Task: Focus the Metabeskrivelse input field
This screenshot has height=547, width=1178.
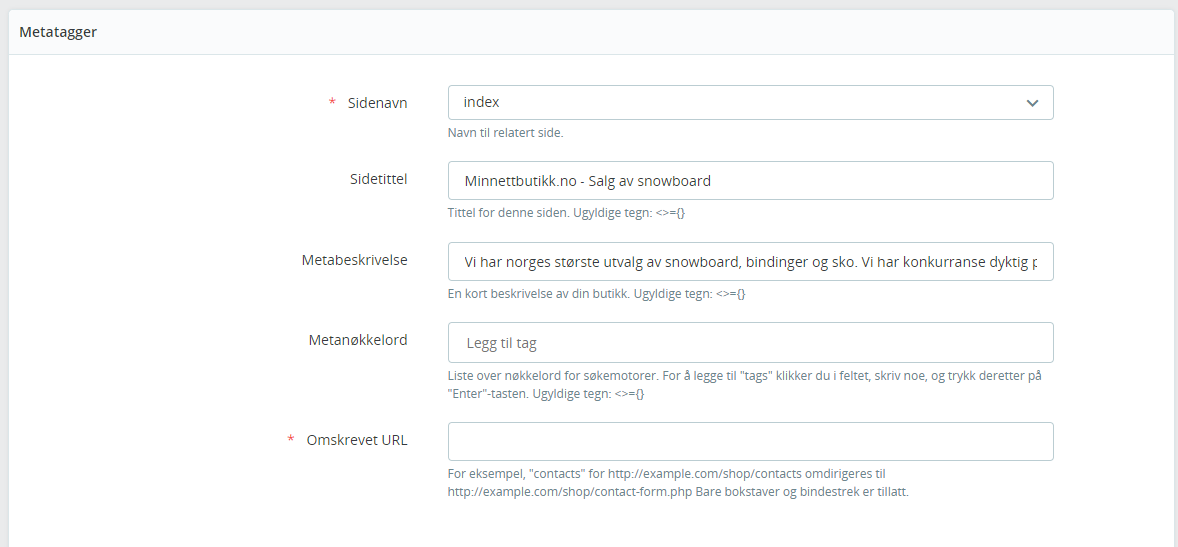Action: [750, 261]
